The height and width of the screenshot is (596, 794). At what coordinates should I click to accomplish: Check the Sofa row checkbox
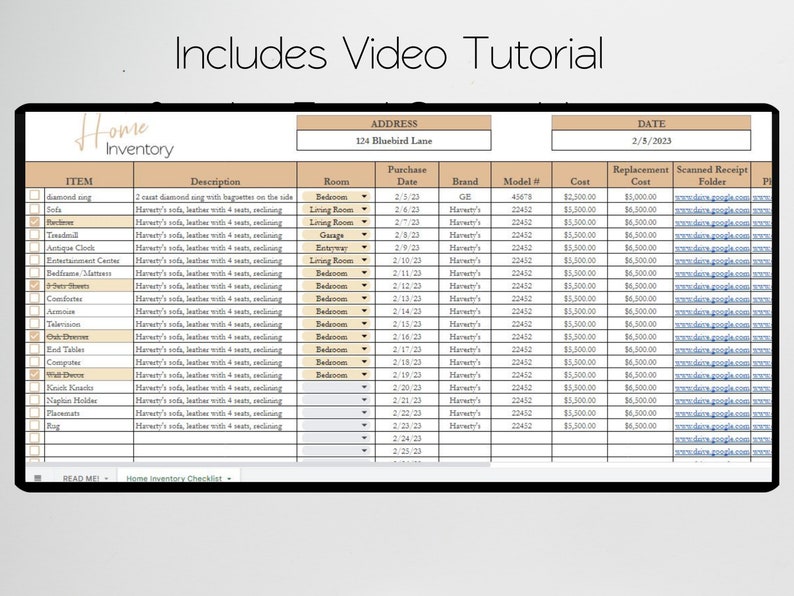click(x=34, y=209)
